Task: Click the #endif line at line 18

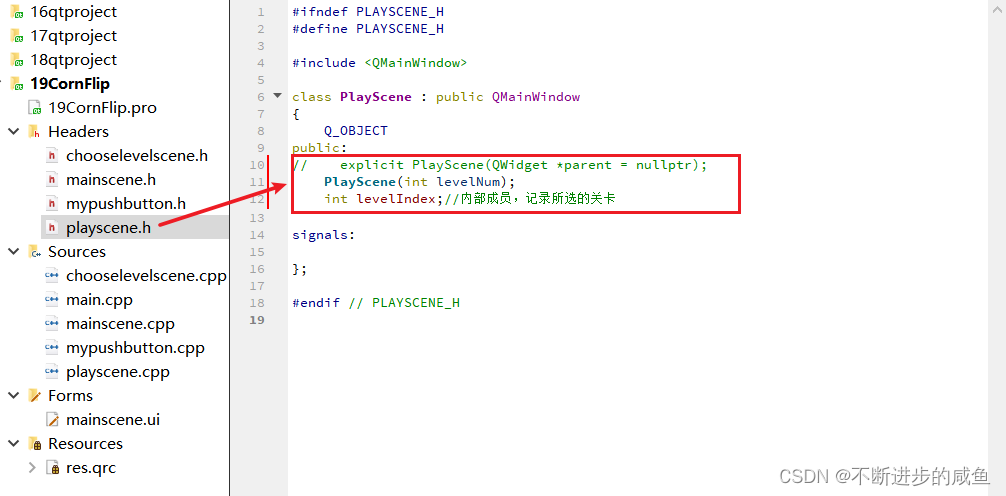Action: point(376,303)
